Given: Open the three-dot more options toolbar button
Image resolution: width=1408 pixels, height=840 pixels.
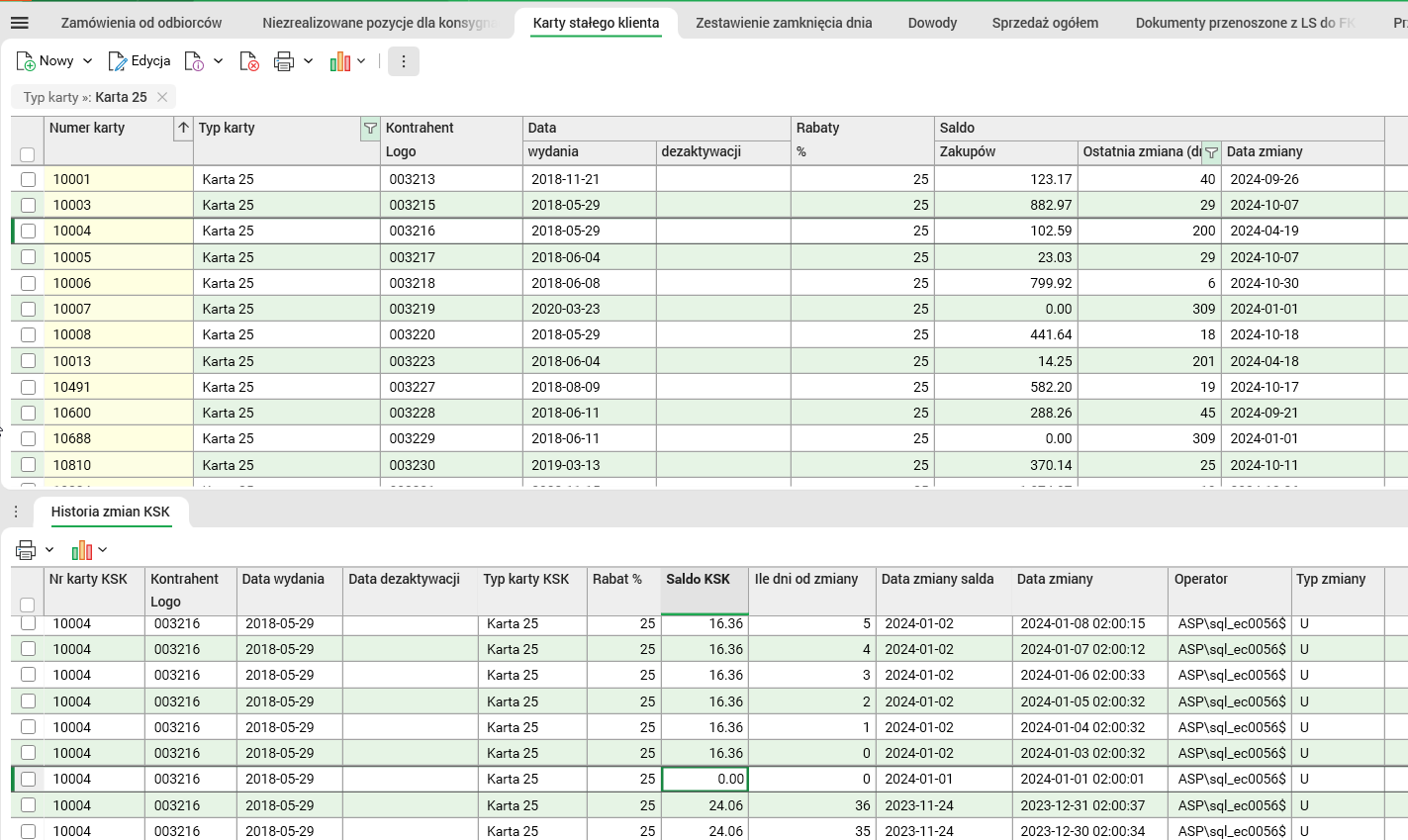Looking at the screenshot, I should [x=403, y=61].
